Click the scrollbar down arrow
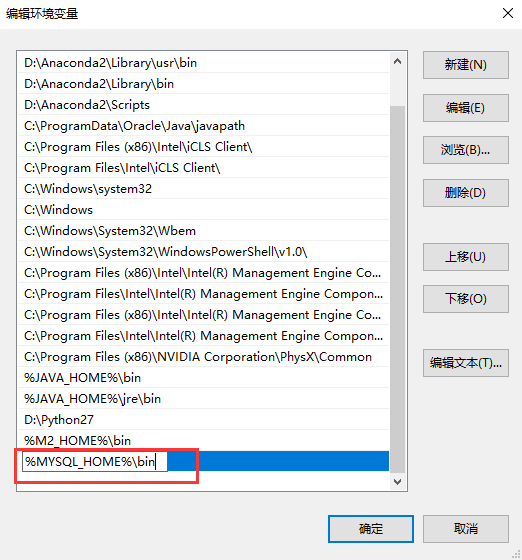The image size is (522, 560). 397,482
